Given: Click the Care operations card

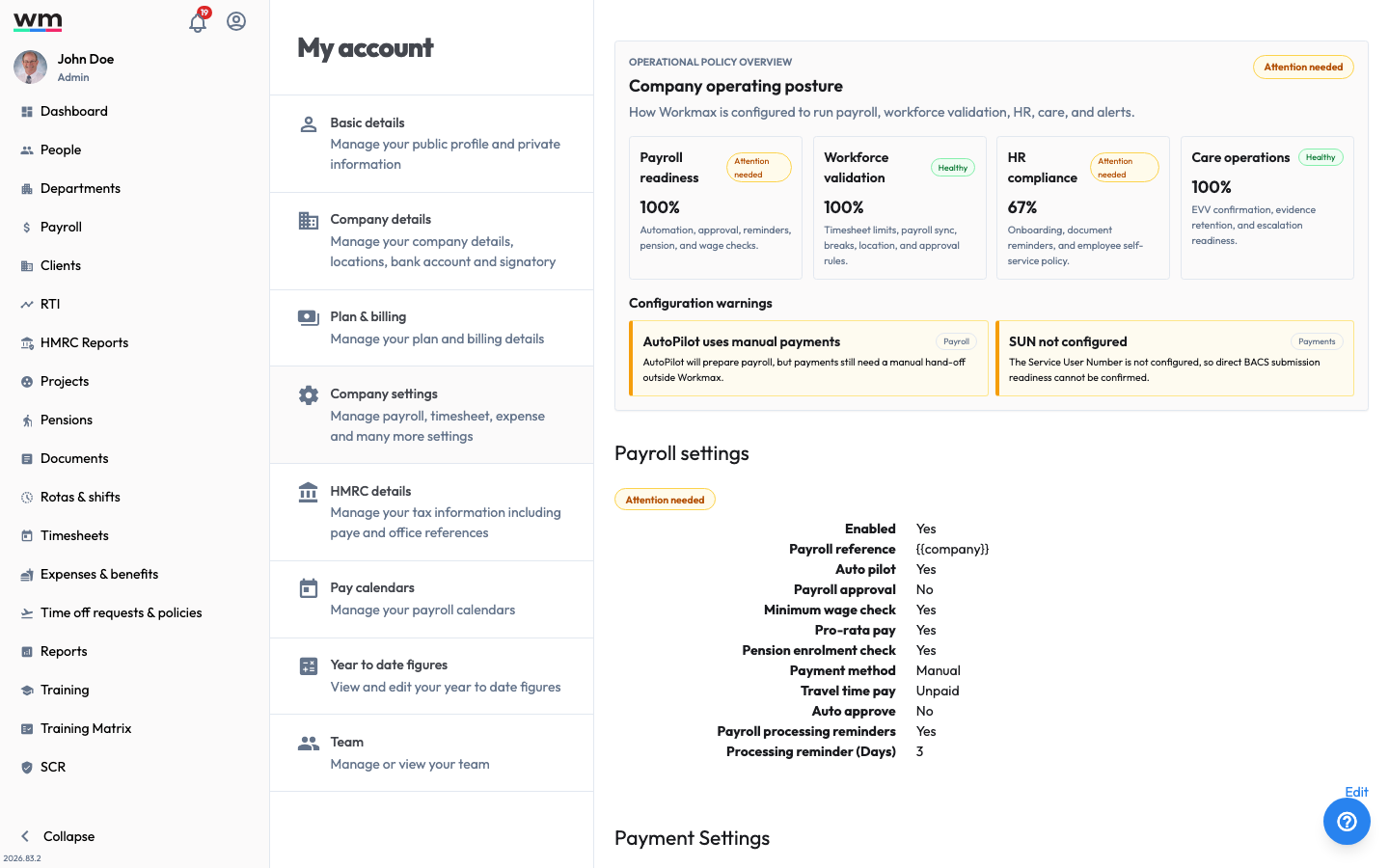Looking at the screenshot, I should coord(1267,208).
